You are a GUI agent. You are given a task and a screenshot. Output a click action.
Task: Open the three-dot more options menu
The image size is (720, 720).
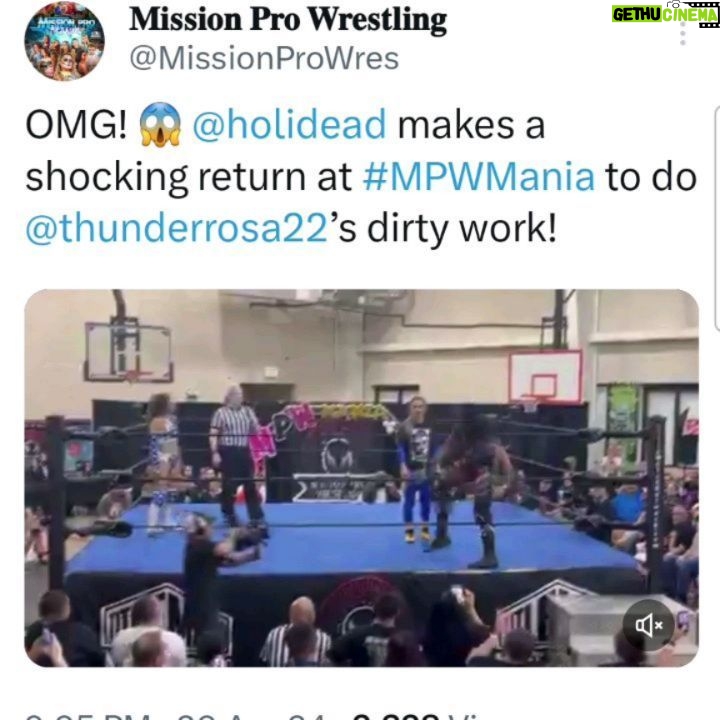click(683, 34)
